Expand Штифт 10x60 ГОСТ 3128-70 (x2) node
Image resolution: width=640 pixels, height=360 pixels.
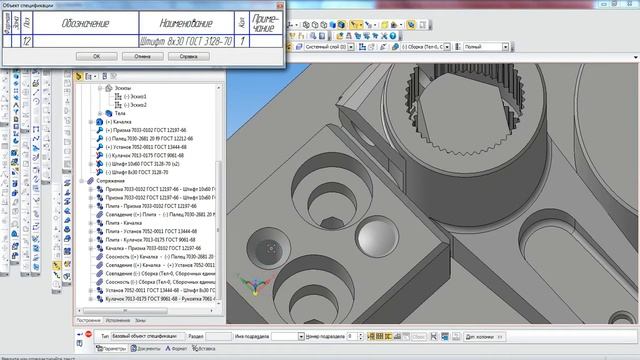pyautogui.click(x=91, y=164)
